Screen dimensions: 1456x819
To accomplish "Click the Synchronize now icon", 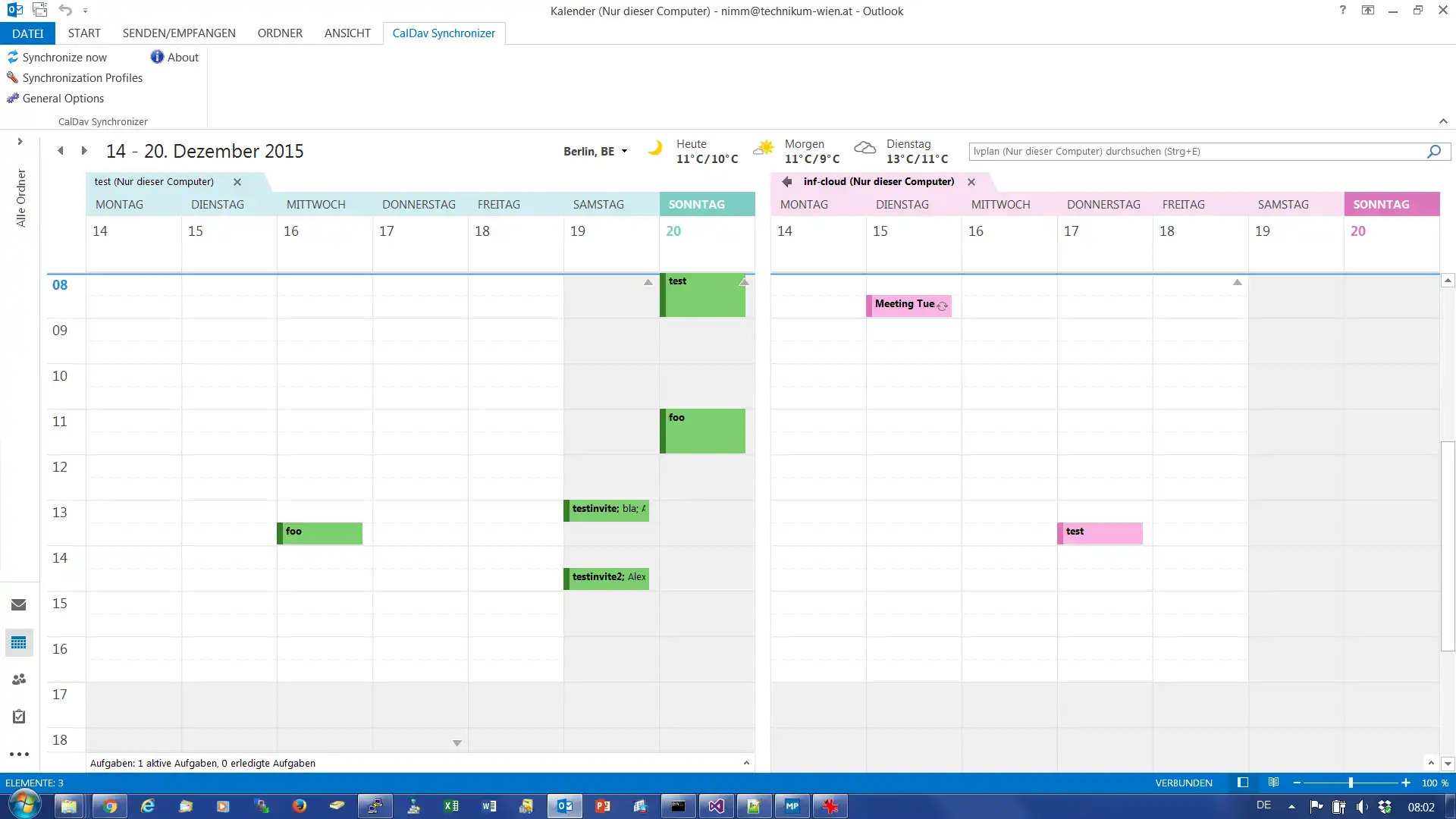I will (x=13, y=57).
